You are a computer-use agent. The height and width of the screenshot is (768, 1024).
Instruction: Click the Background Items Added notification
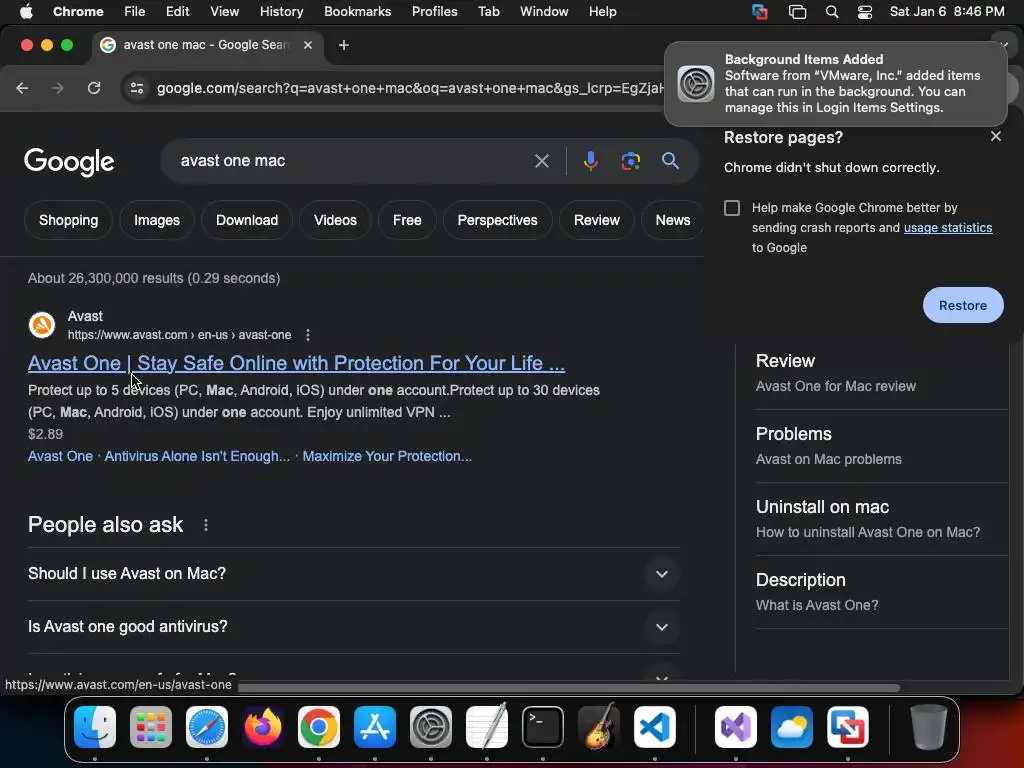tap(835, 84)
